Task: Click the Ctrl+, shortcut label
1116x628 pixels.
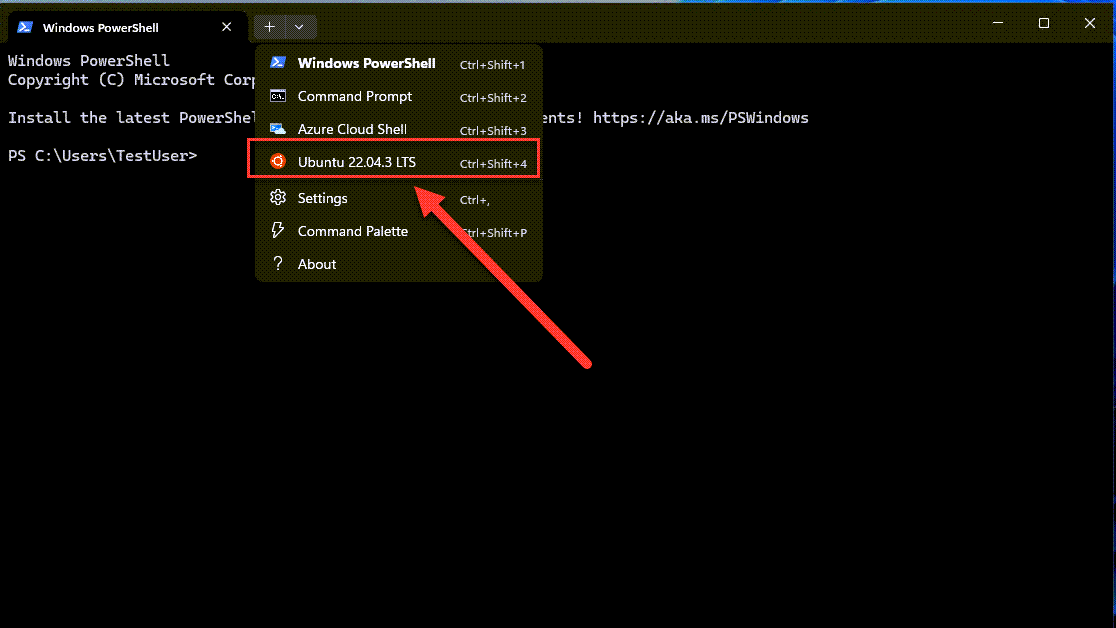Action: click(x=475, y=200)
